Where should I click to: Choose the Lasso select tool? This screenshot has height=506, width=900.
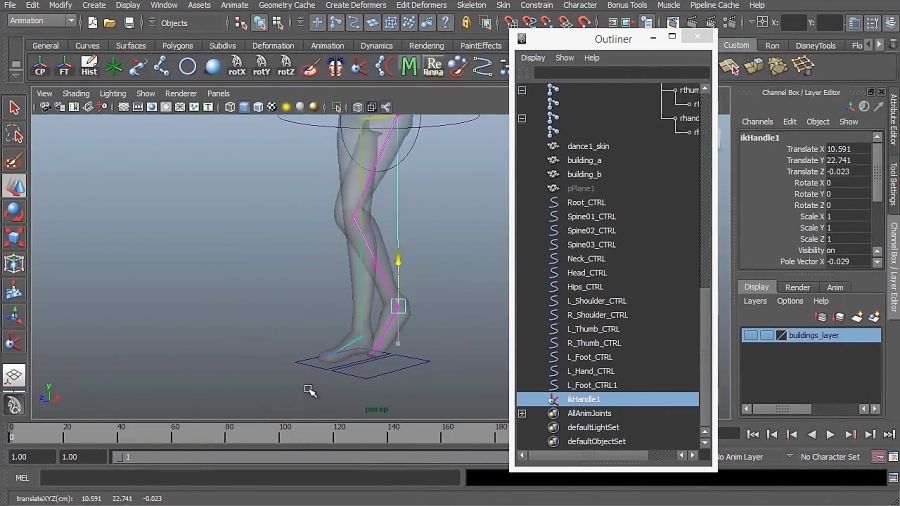click(14, 134)
